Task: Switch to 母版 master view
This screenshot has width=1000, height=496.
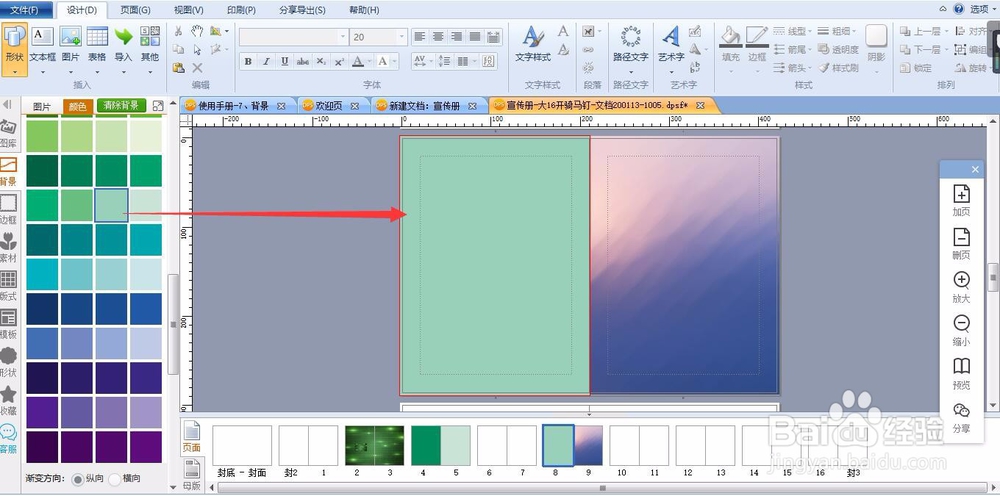Action: (x=191, y=476)
